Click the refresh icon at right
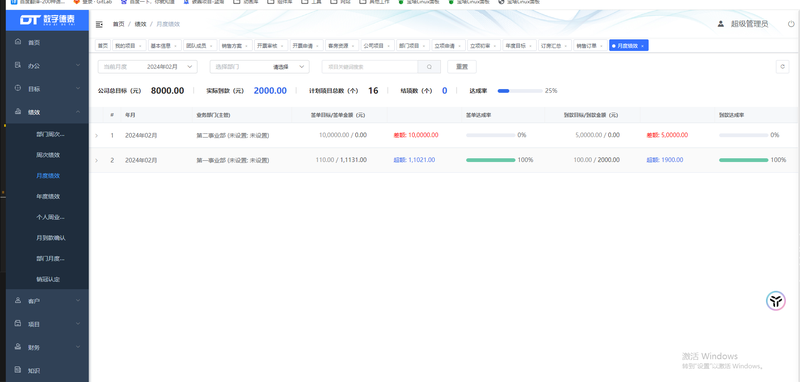Viewport: 800px width, 382px height. (783, 67)
